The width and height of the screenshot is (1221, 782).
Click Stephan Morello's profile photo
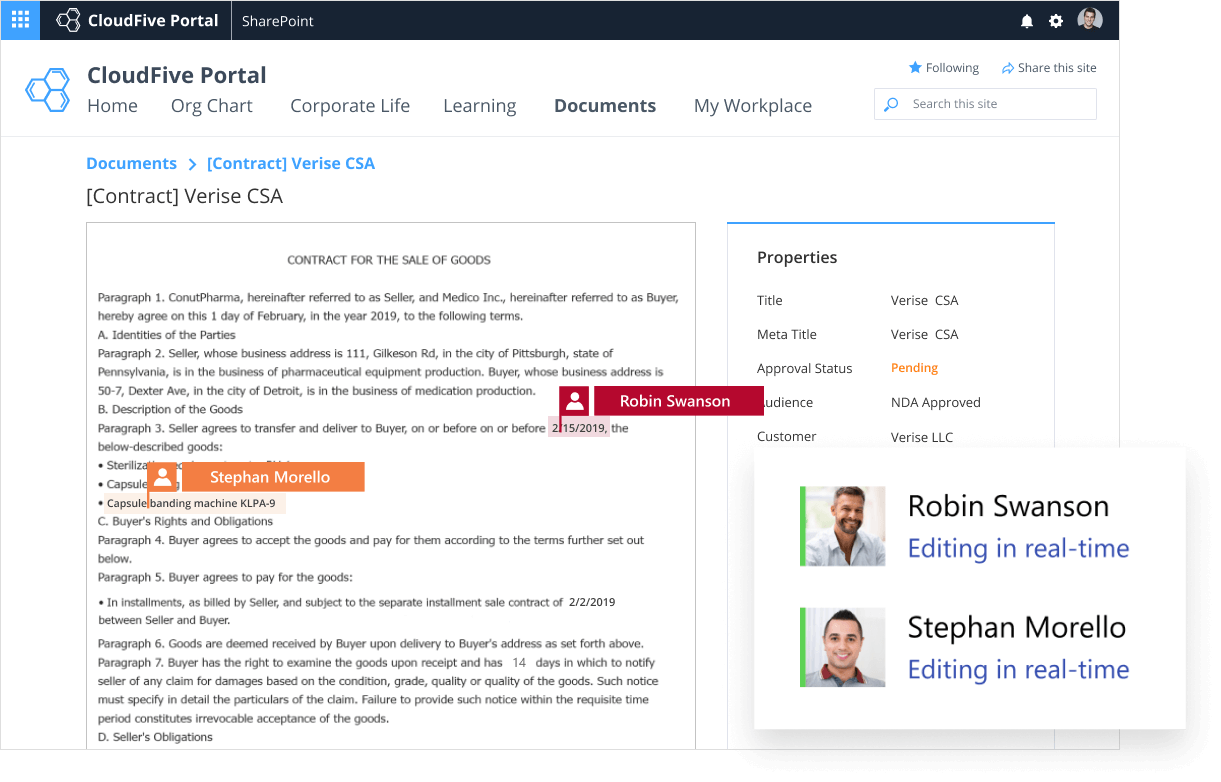tap(844, 647)
